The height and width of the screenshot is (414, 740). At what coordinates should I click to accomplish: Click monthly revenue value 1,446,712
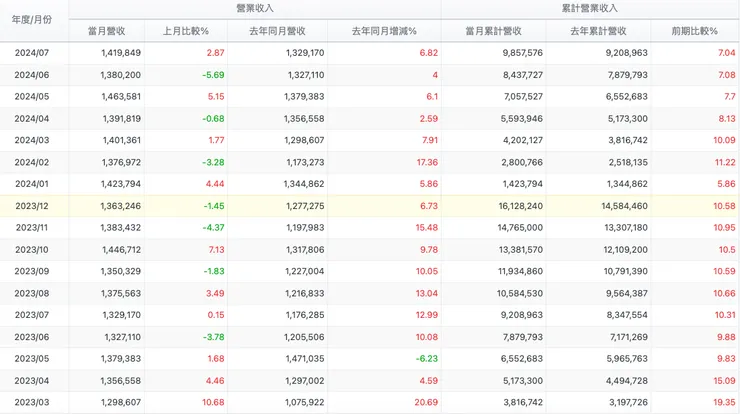(x=121, y=250)
